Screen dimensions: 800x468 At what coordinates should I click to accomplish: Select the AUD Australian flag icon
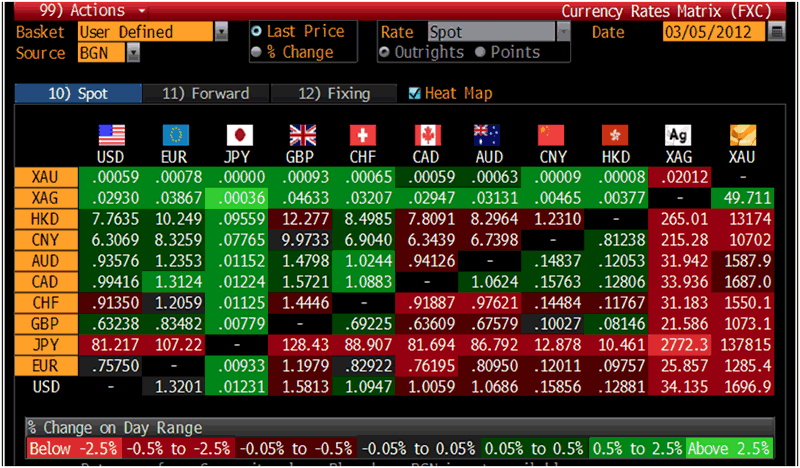click(x=487, y=136)
